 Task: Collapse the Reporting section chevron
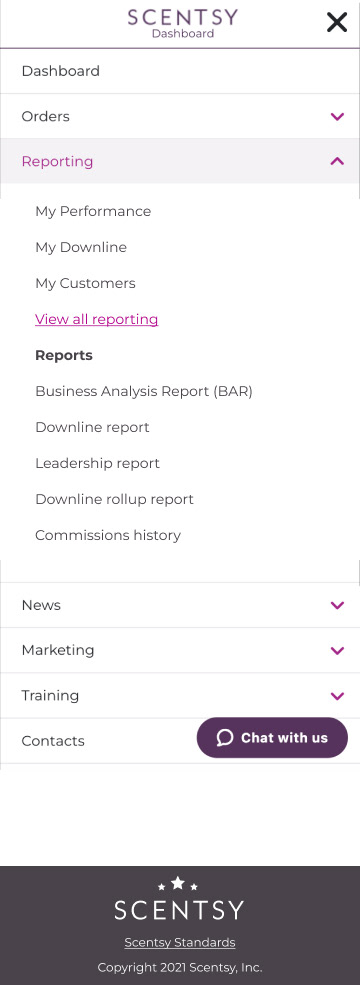[337, 161]
